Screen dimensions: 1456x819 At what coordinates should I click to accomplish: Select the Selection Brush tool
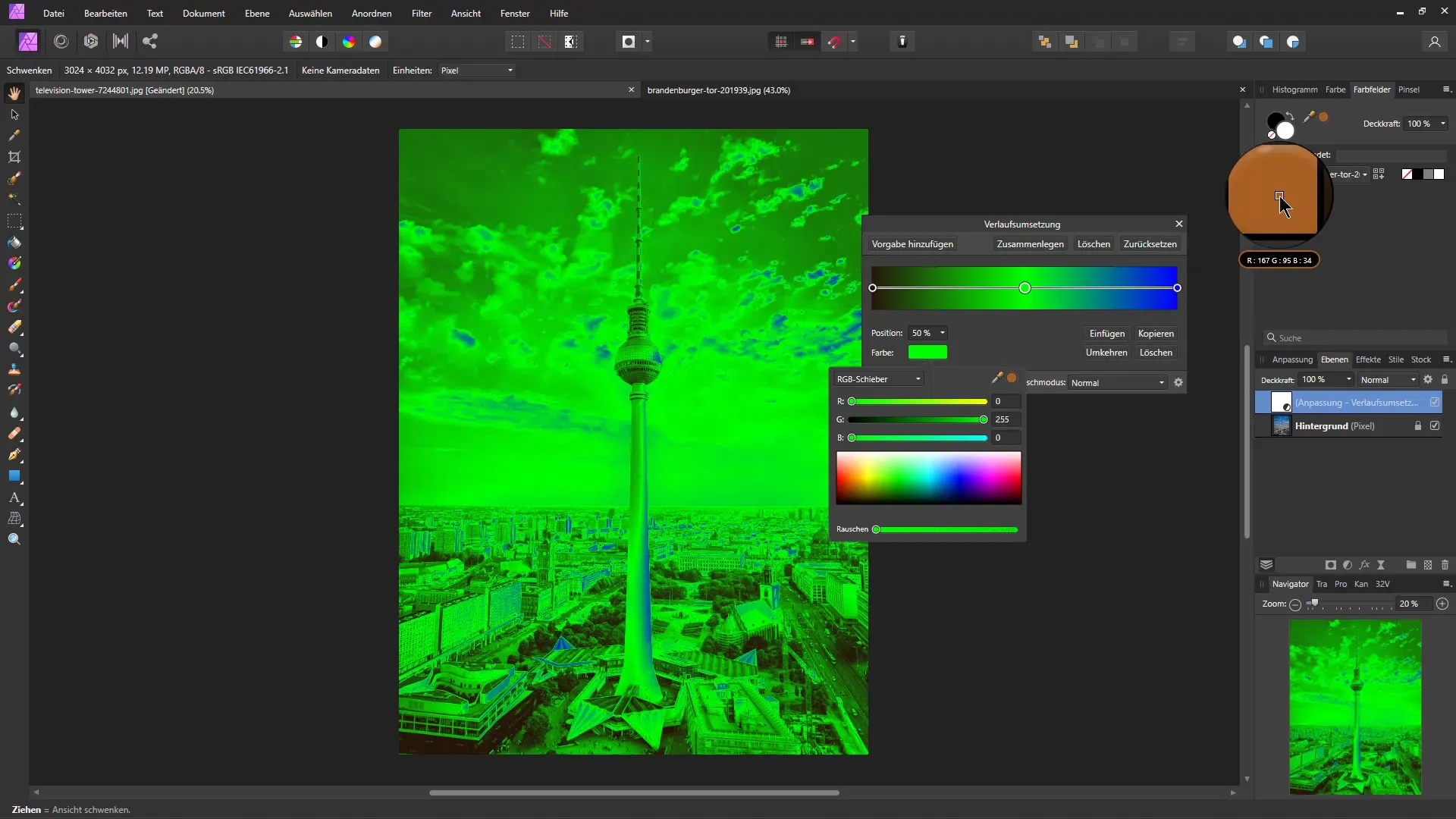14,178
